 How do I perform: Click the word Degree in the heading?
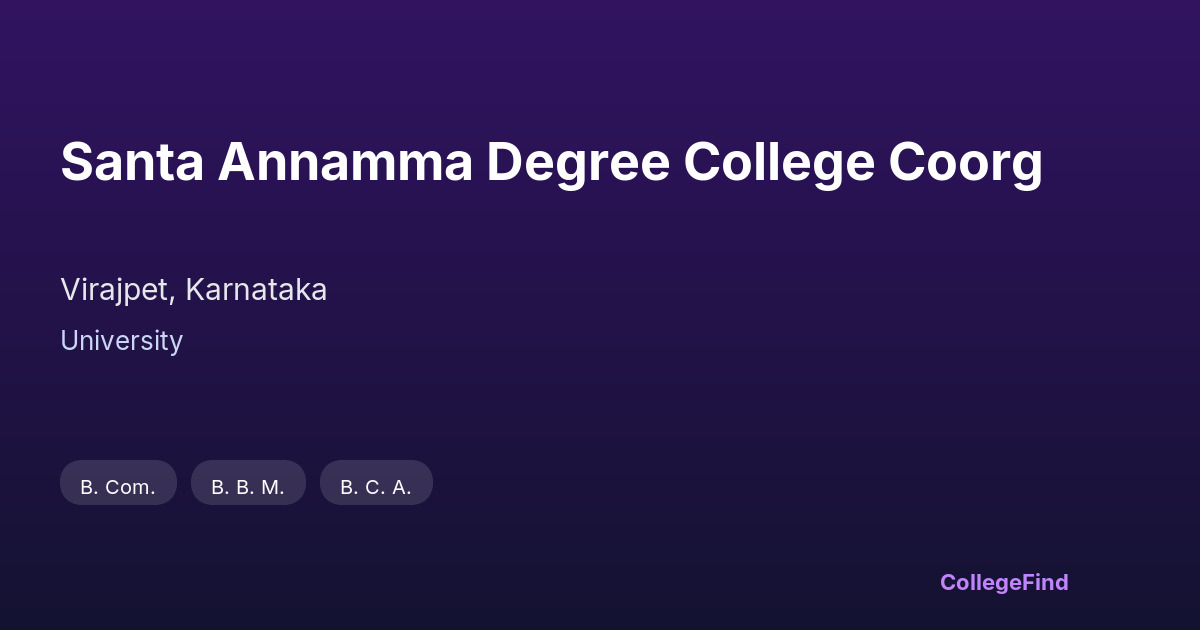pos(578,162)
